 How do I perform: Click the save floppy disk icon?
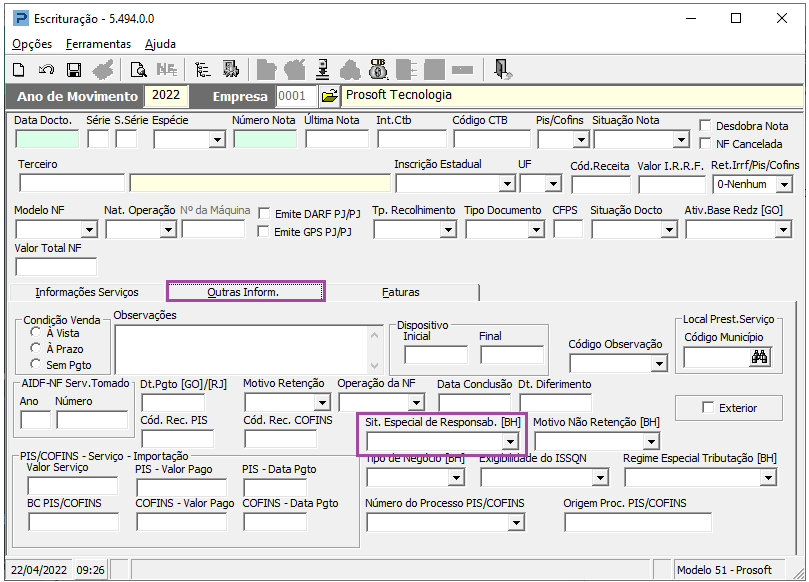point(74,70)
